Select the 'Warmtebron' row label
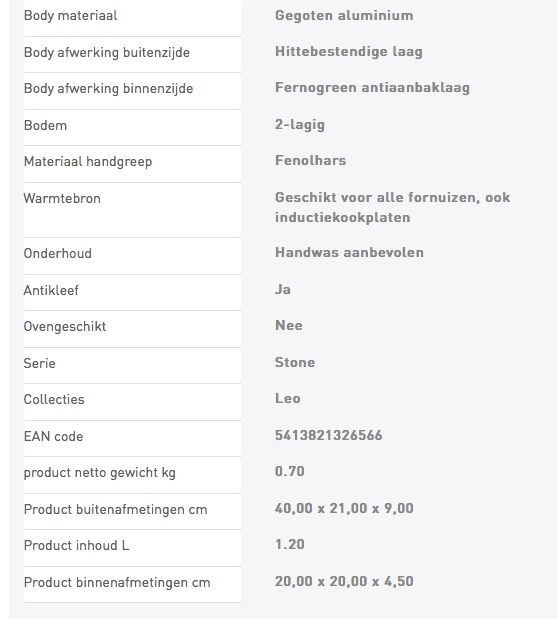Viewport: 558px width, 619px height. 62,199
